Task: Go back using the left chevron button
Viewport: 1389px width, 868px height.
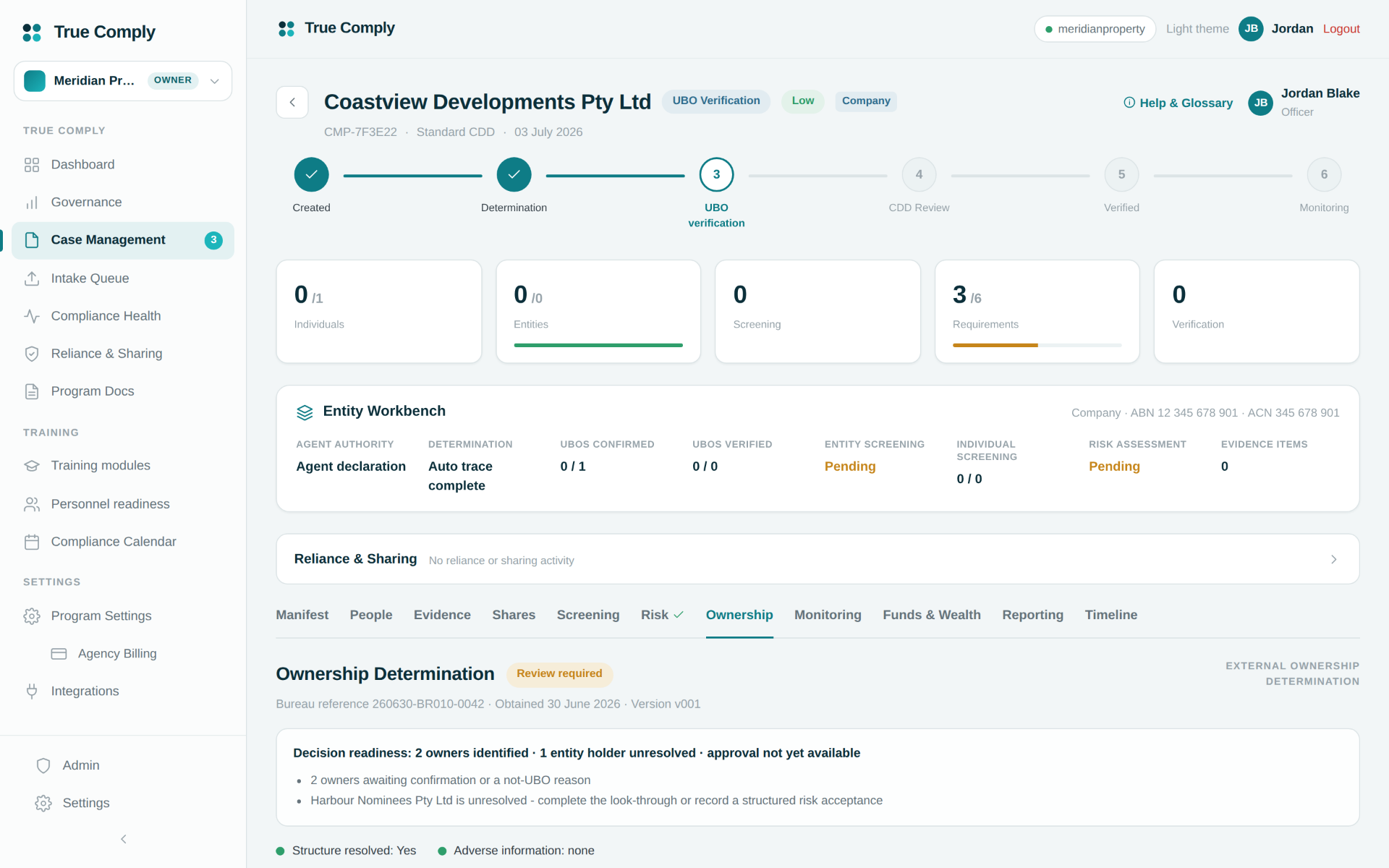Action: click(x=292, y=103)
